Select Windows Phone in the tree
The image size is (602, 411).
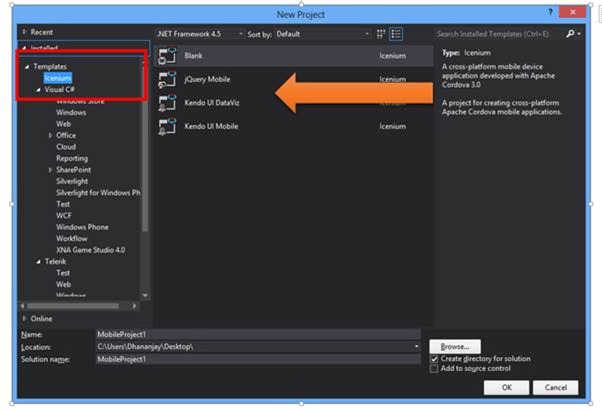click(x=82, y=226)
